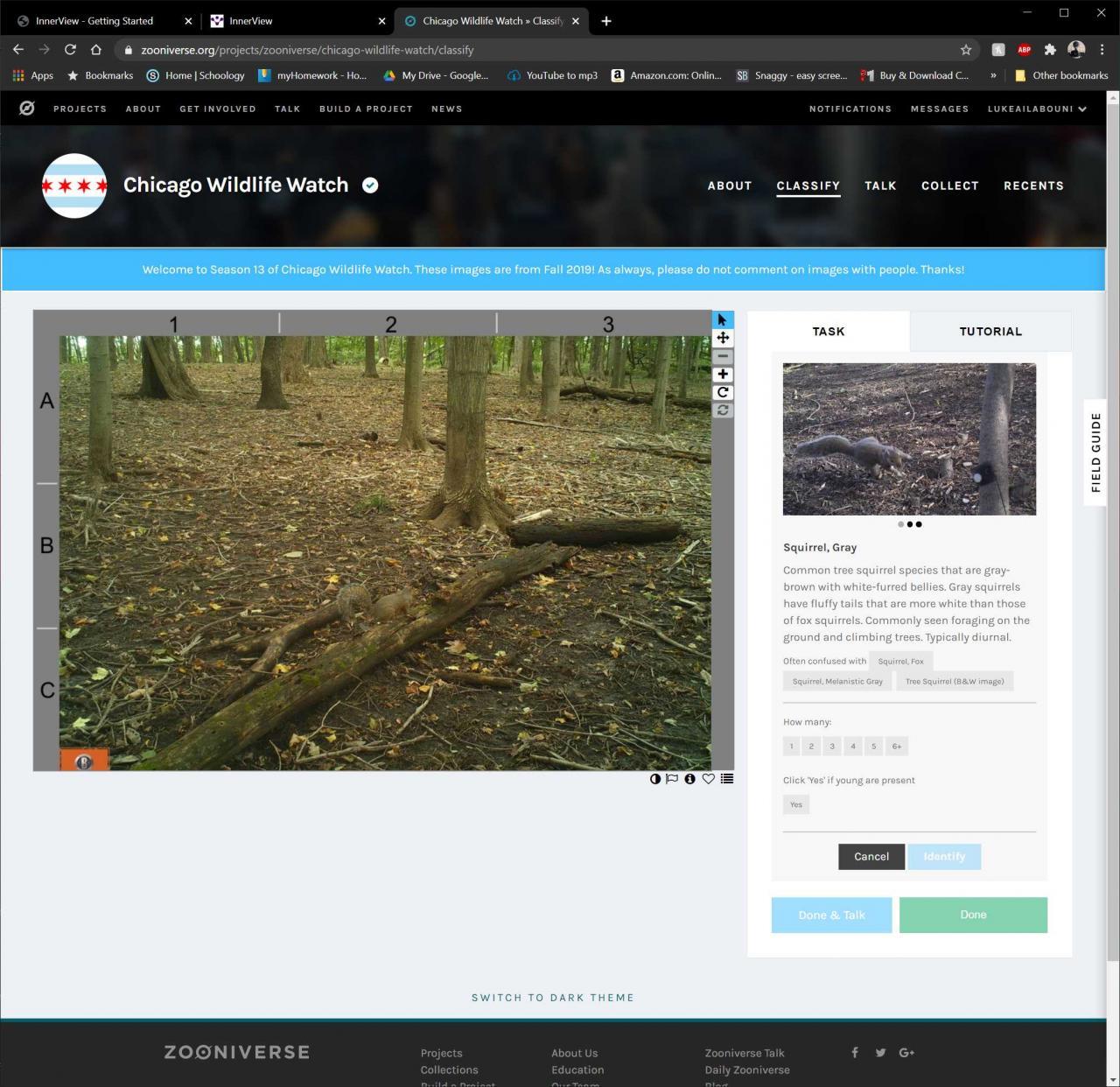This screenshot has width=1120, height=1087.
Task: Add image to favorites with heart
Action: coord(708,779)
